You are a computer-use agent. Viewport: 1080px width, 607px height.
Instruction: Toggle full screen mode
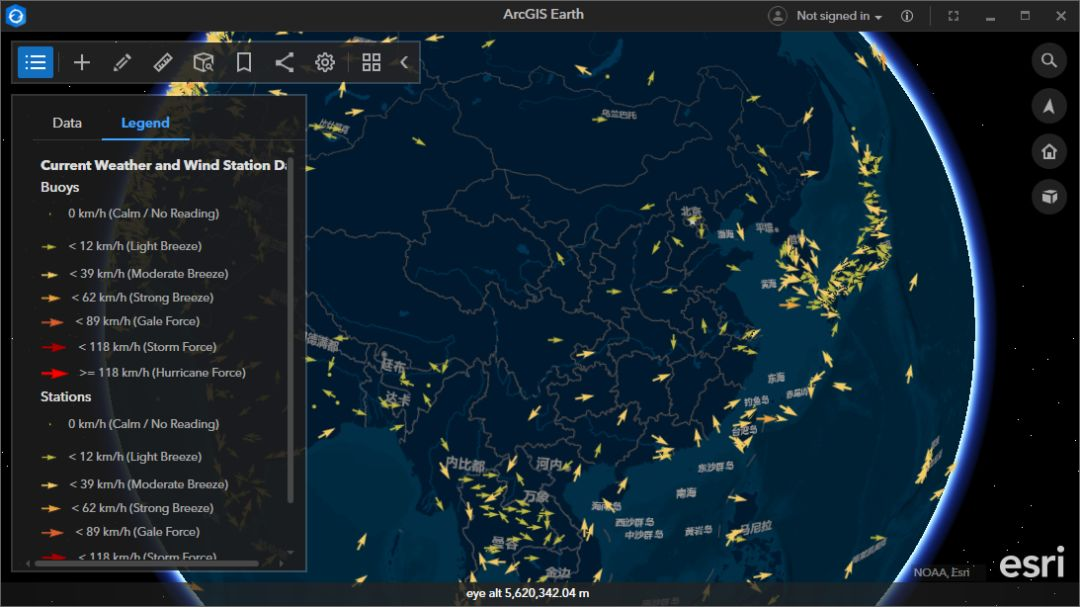(x=953, y=16)
